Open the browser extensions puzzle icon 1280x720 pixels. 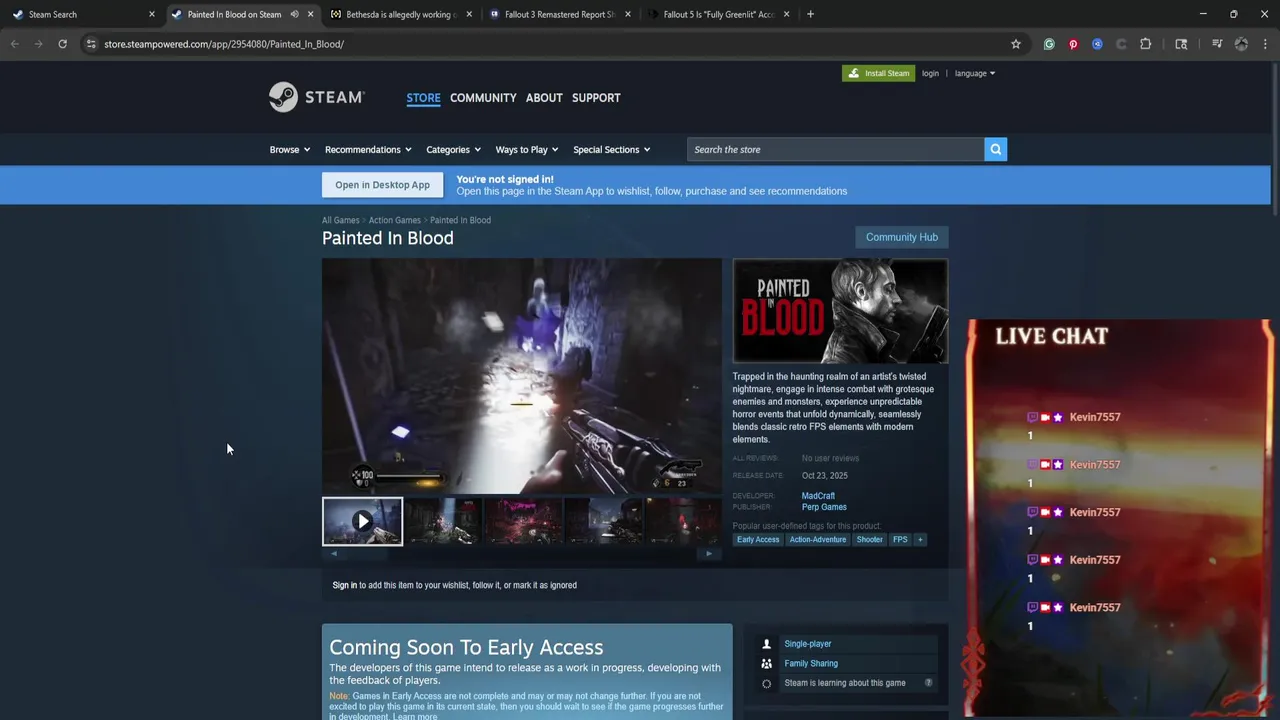[x=1145, y=44]
